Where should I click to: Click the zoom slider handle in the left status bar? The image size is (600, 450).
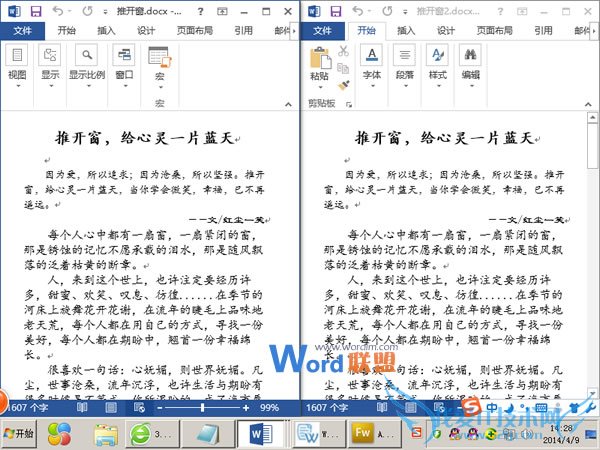click(202, 408)
